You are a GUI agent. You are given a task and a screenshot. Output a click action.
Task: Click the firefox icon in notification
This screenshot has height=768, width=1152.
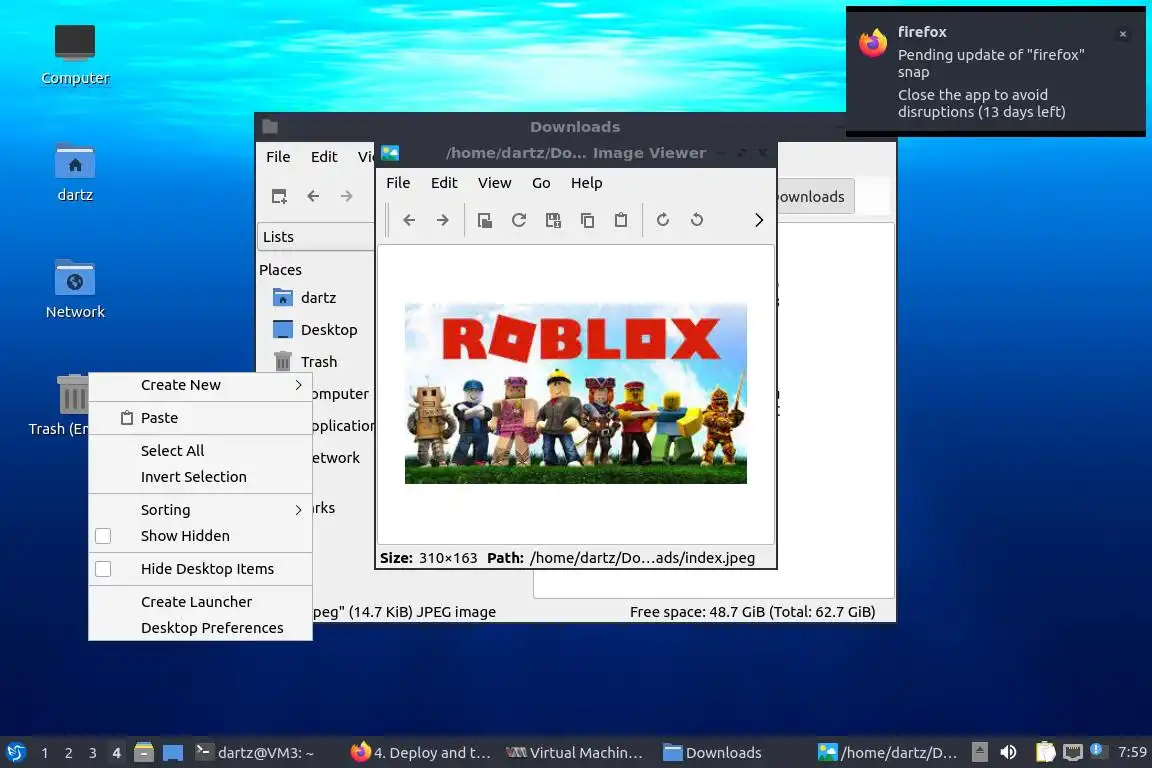pyautogui.click(x=873, y=43)
